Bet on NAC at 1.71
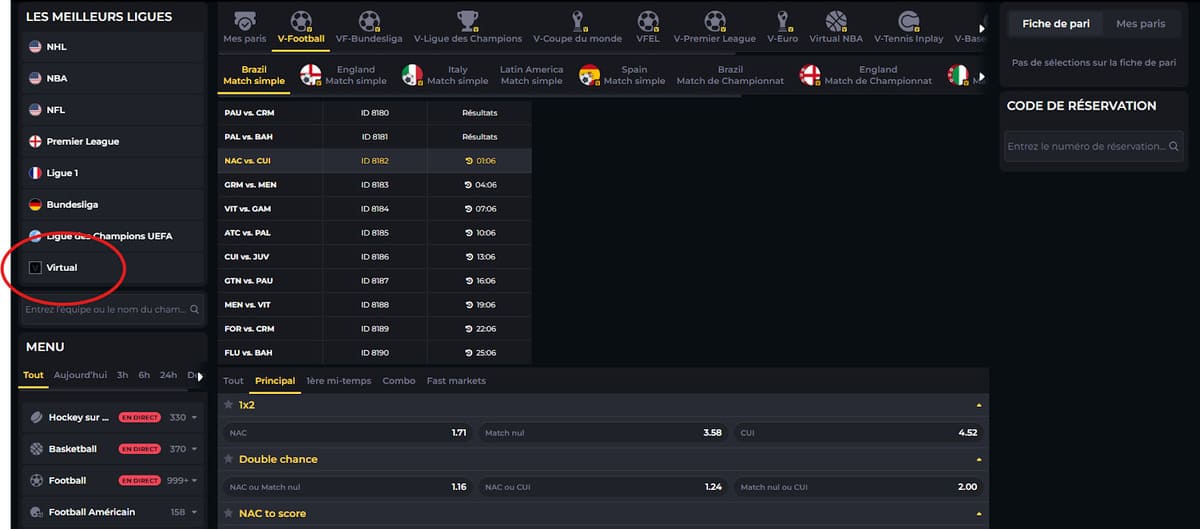The image size is (1200, 529). (348, 433)
